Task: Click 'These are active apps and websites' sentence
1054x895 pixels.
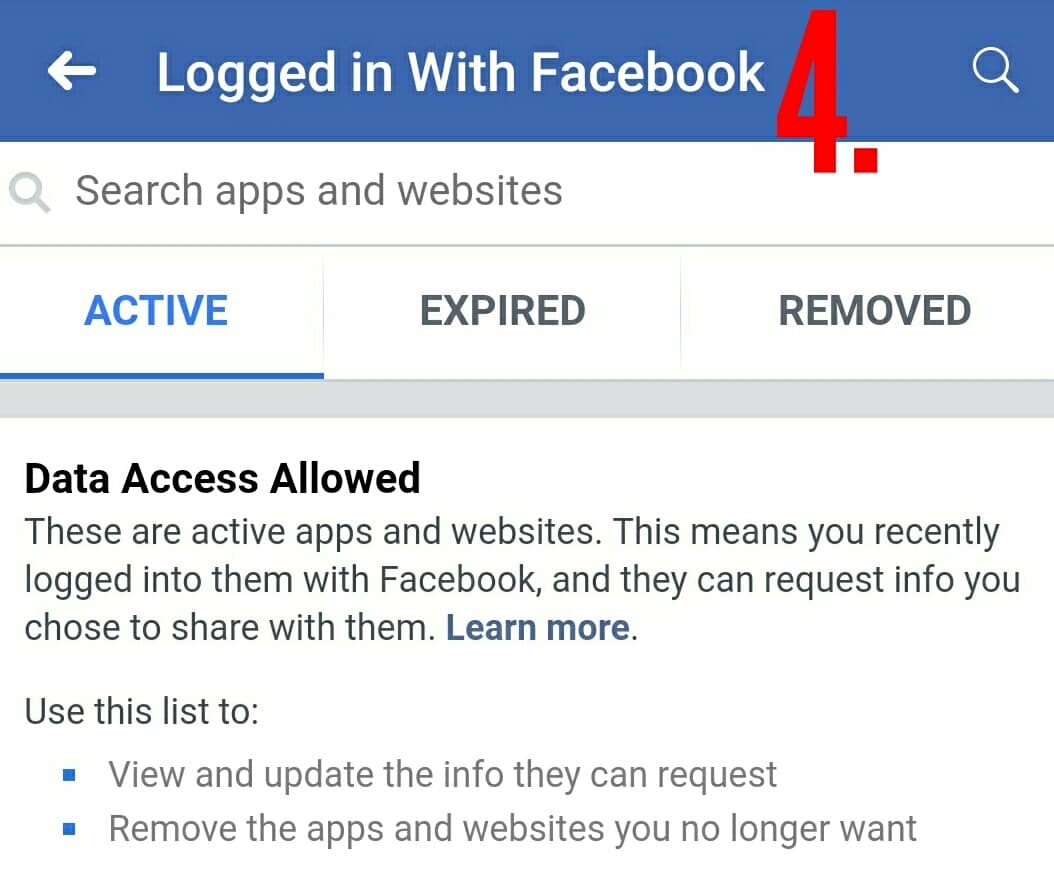Action: pos(313,532)
